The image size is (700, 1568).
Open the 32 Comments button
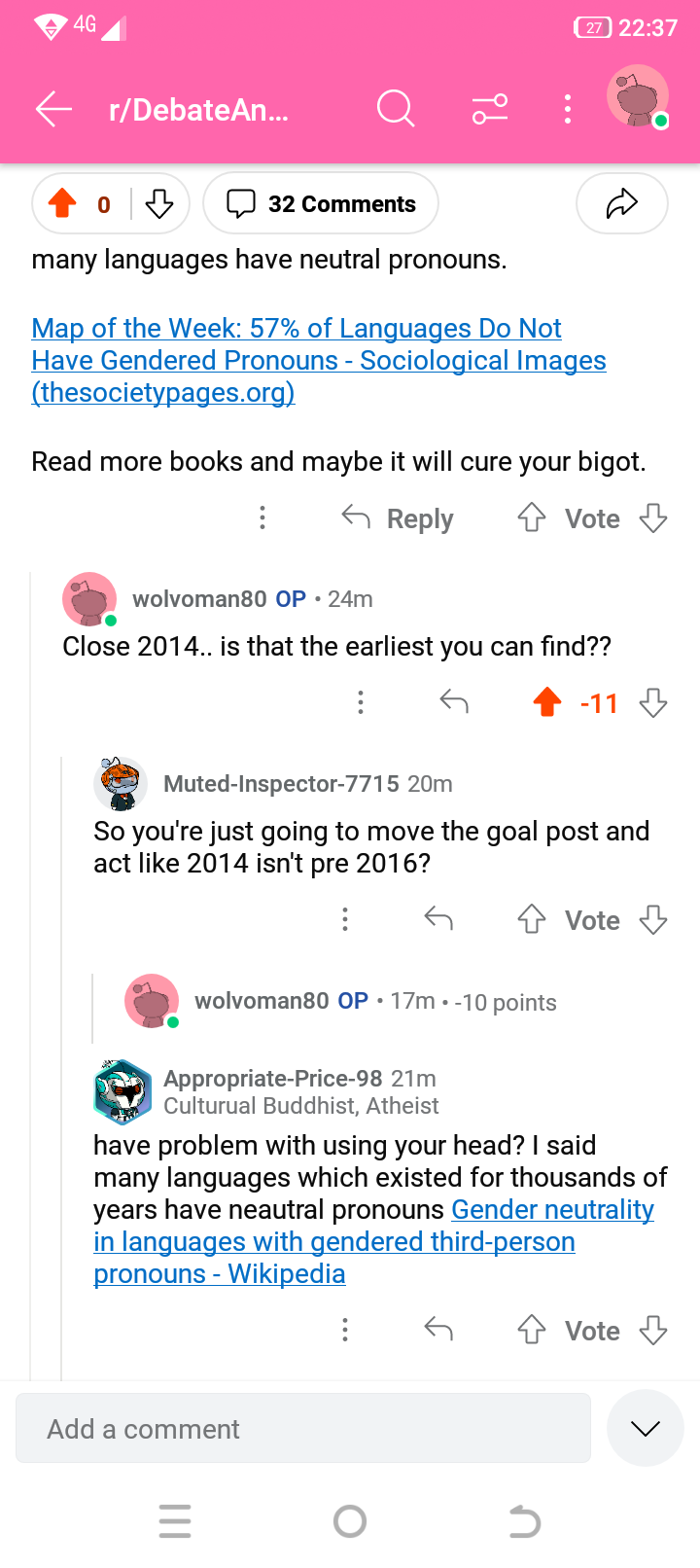pyautogui.click(x=321, y=203)
